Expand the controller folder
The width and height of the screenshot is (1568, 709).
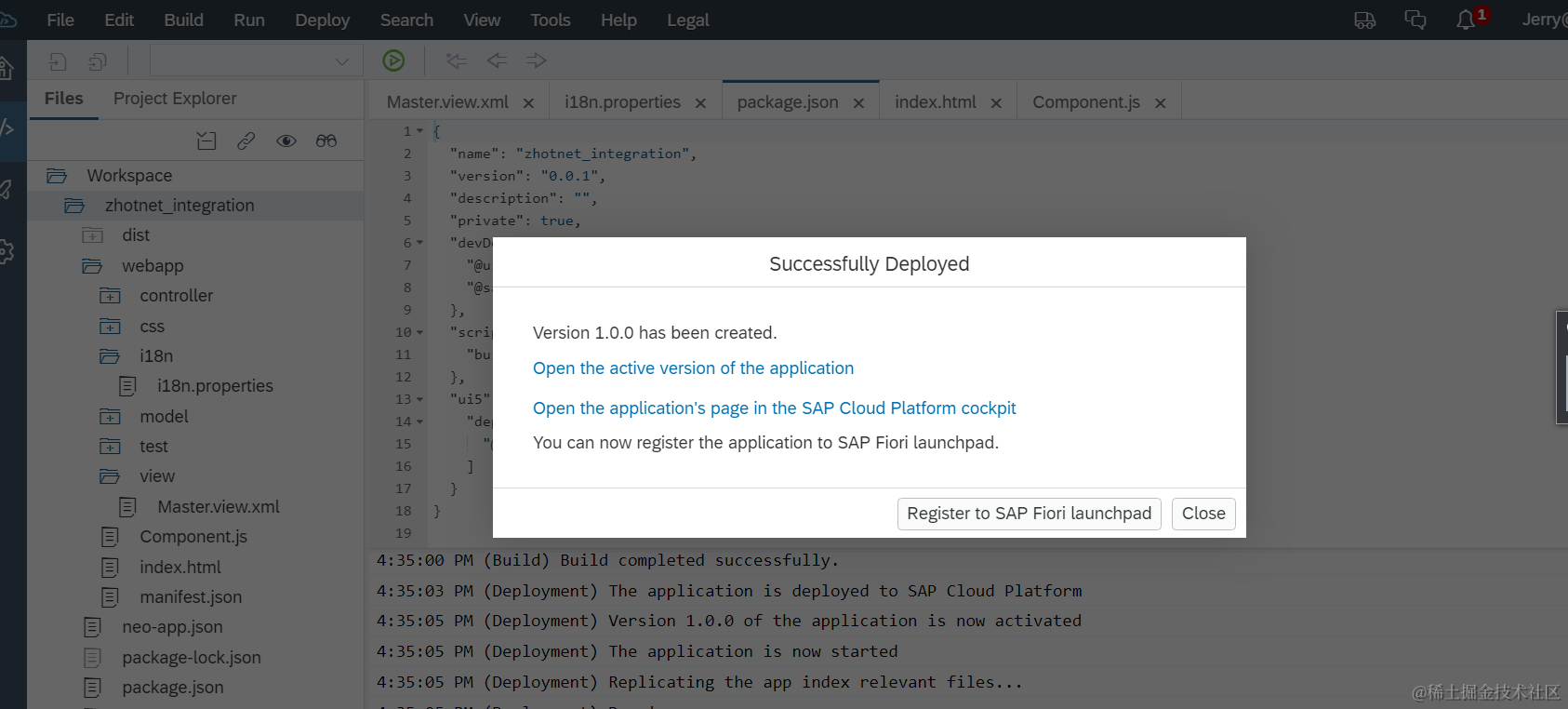pos(111,296)
